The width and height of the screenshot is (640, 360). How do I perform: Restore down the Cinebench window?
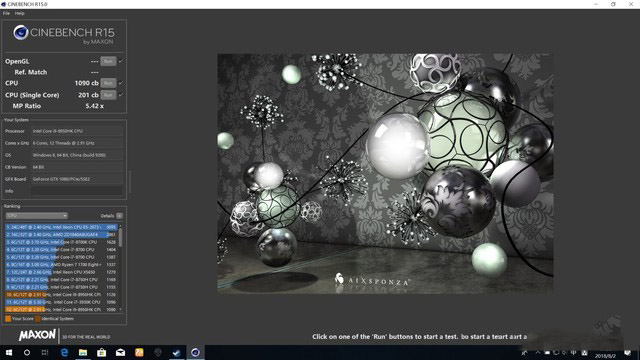pyautogui.click(x=613, y=4)
